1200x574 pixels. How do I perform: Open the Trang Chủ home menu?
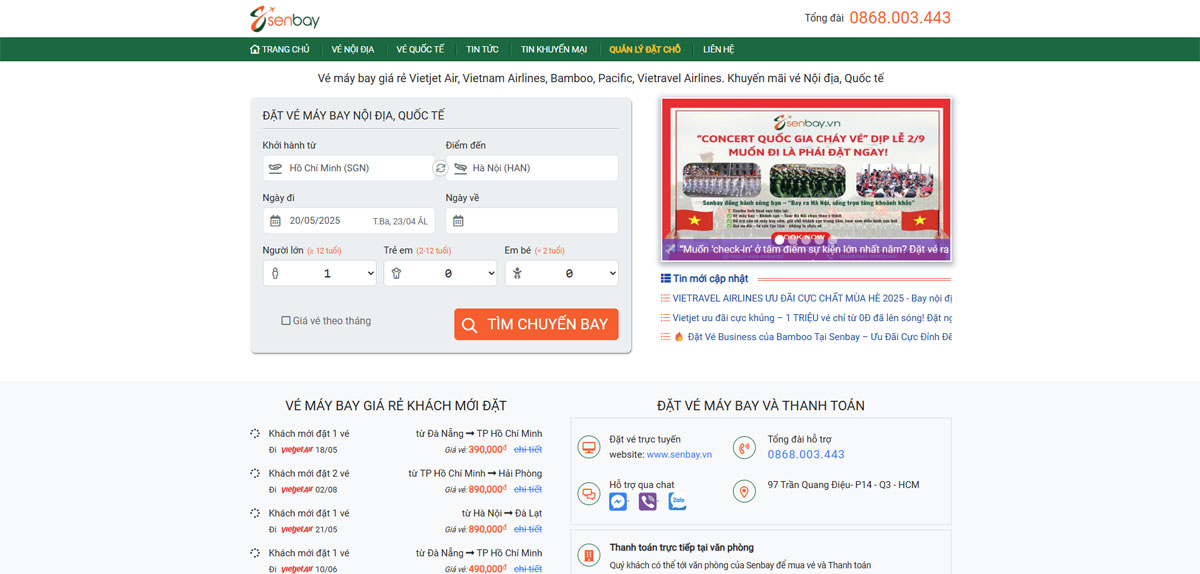tap(280, 49)
